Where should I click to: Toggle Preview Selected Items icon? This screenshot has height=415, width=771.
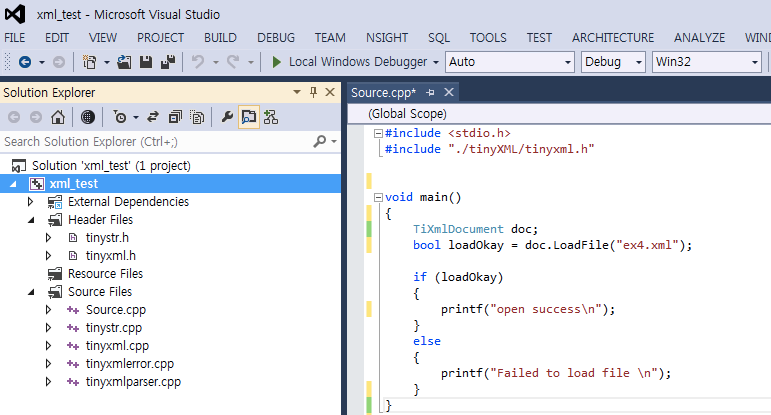(249, 117)
